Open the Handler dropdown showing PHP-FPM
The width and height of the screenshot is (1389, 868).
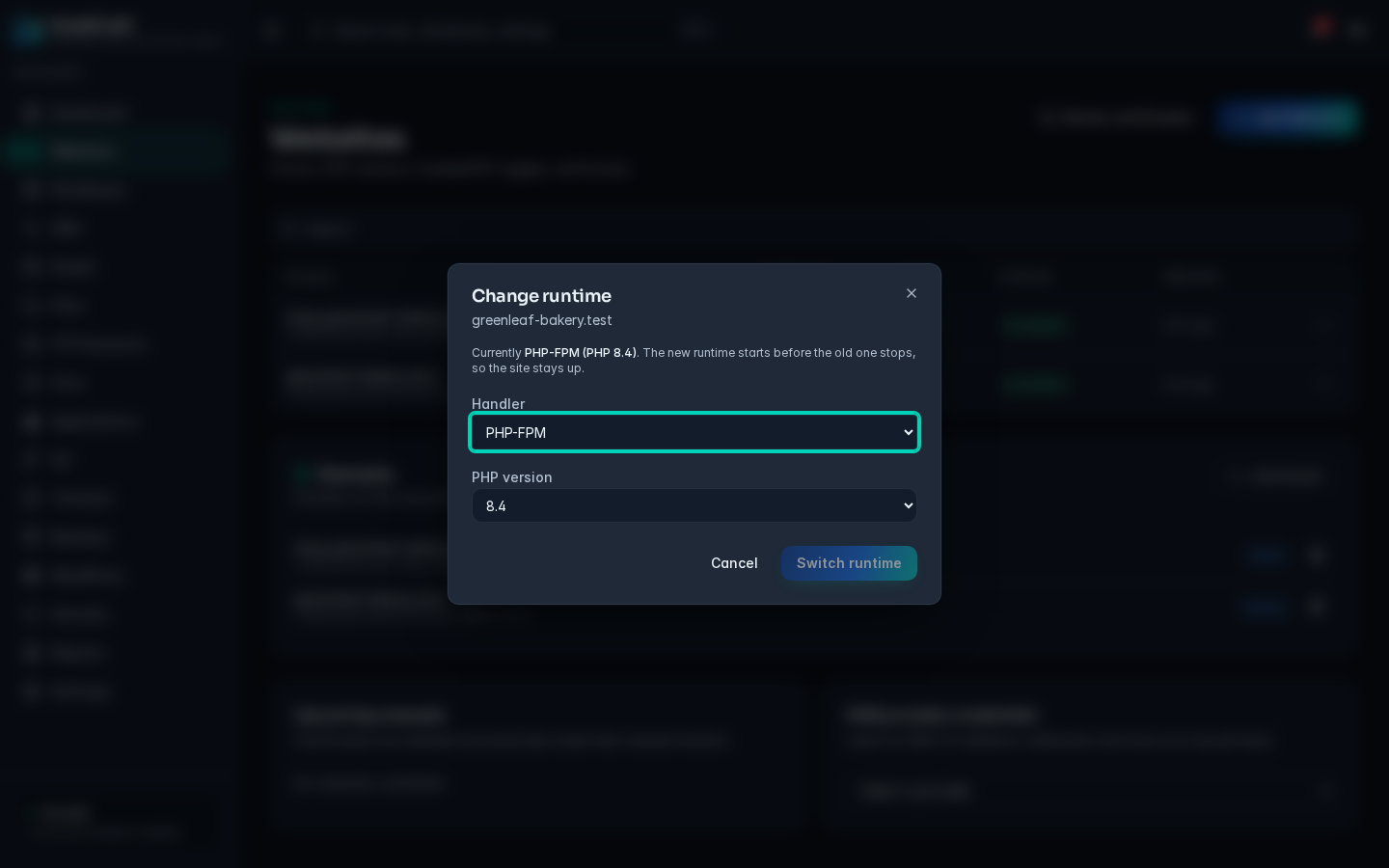point(694,432)
